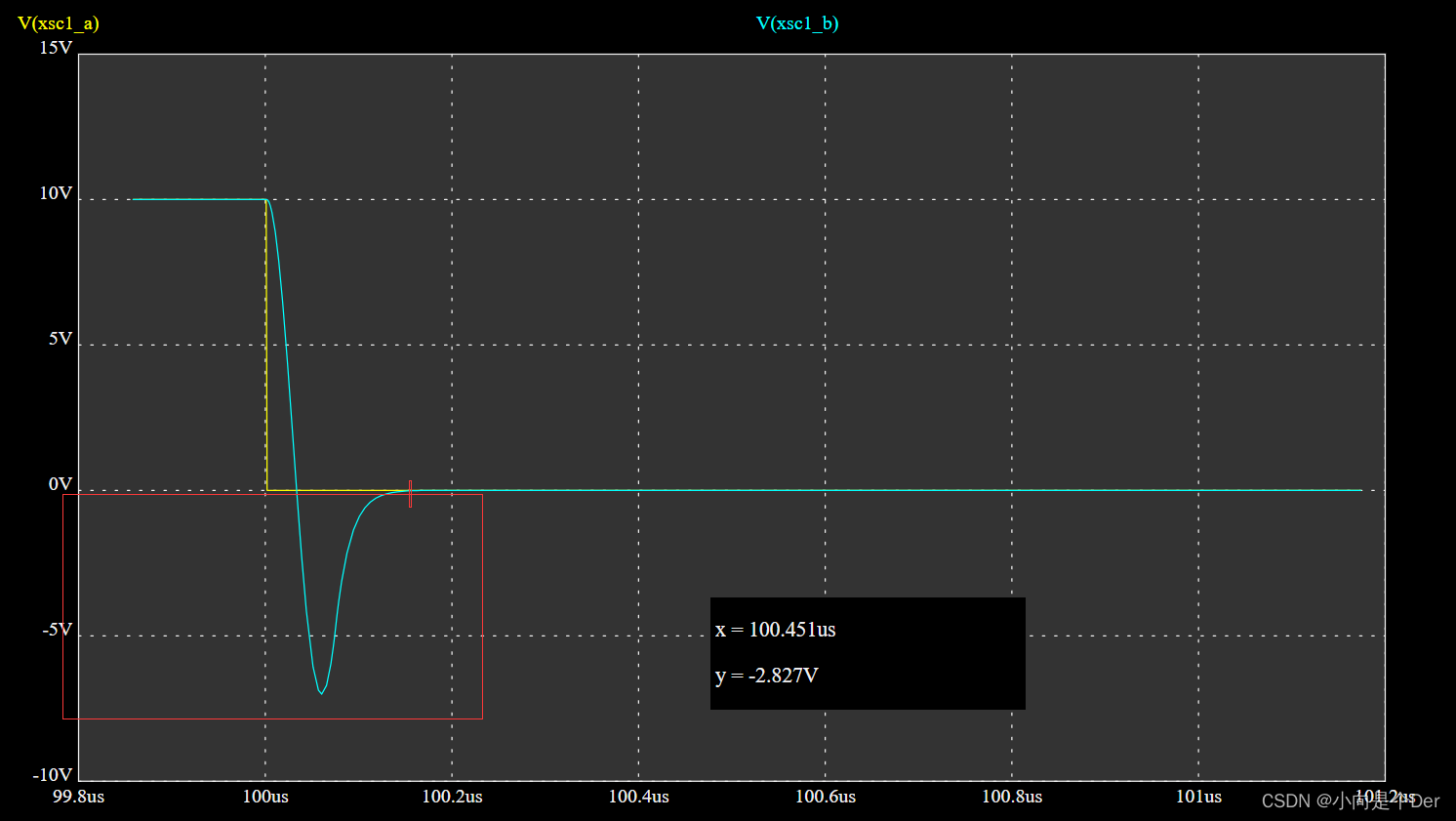Viewport: 1456px width, 821px height.
Task: Click the -10V y-axis label
Action: click(53, 775)
